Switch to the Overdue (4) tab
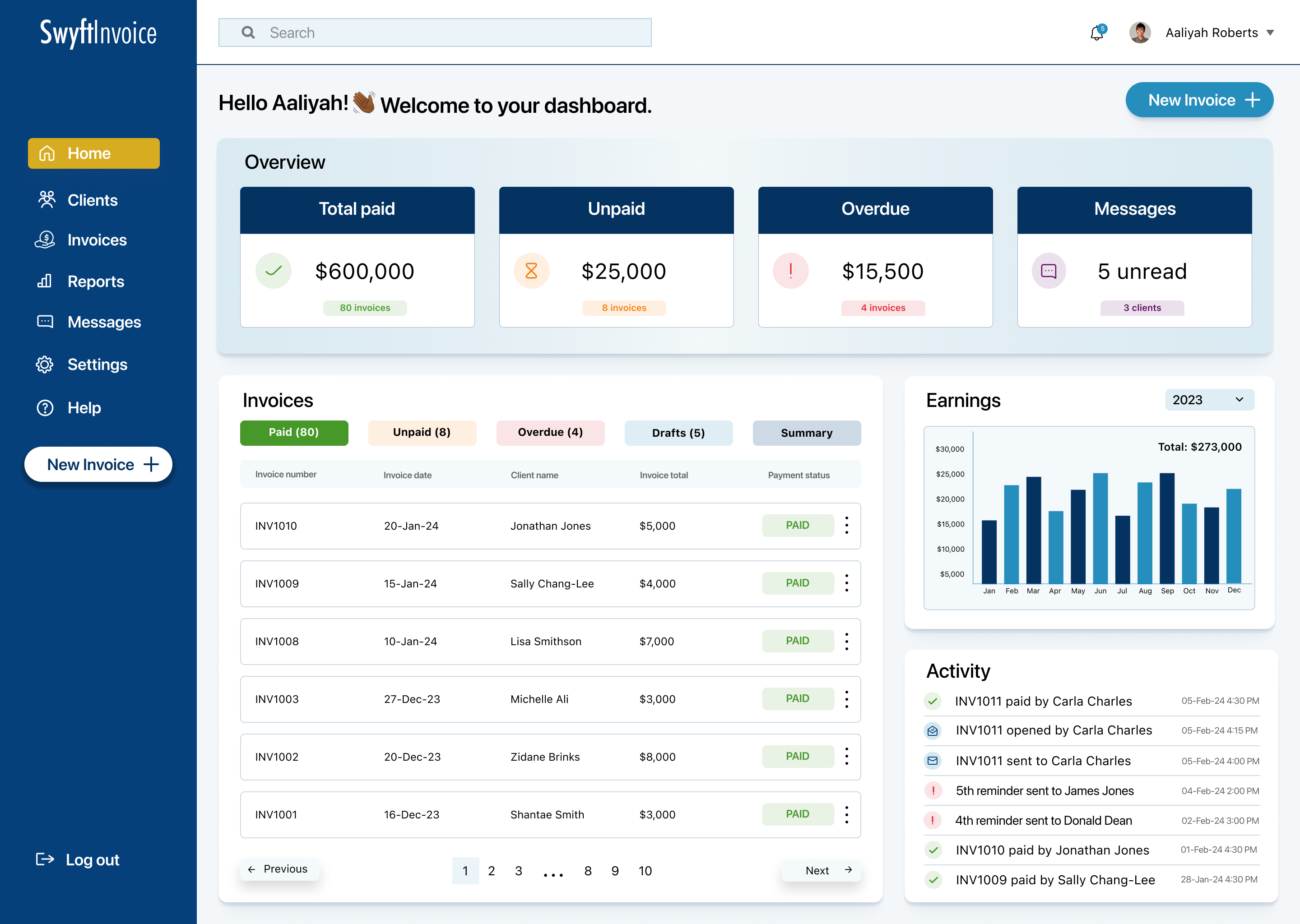The height and width of the screenshot is (924, 1300). (x=550, y=432)
